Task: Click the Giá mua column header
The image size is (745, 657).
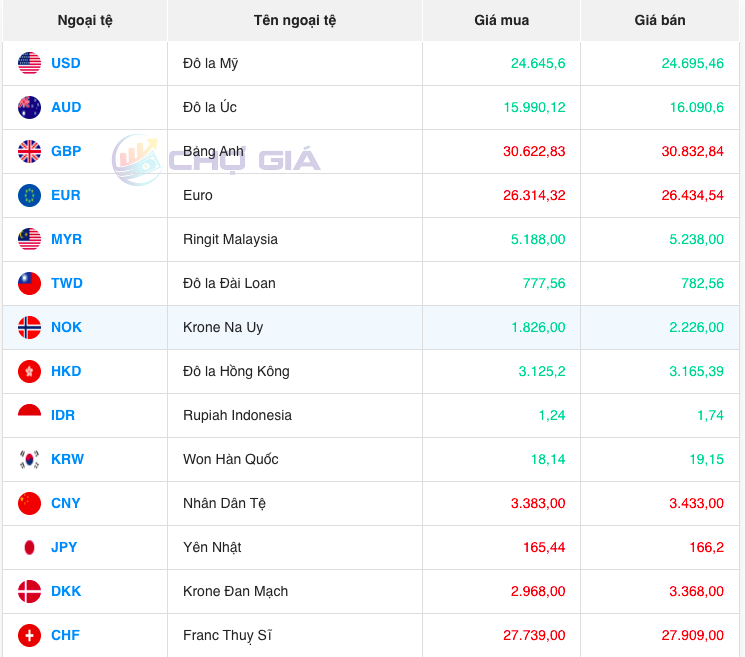Action: (501, 20)
